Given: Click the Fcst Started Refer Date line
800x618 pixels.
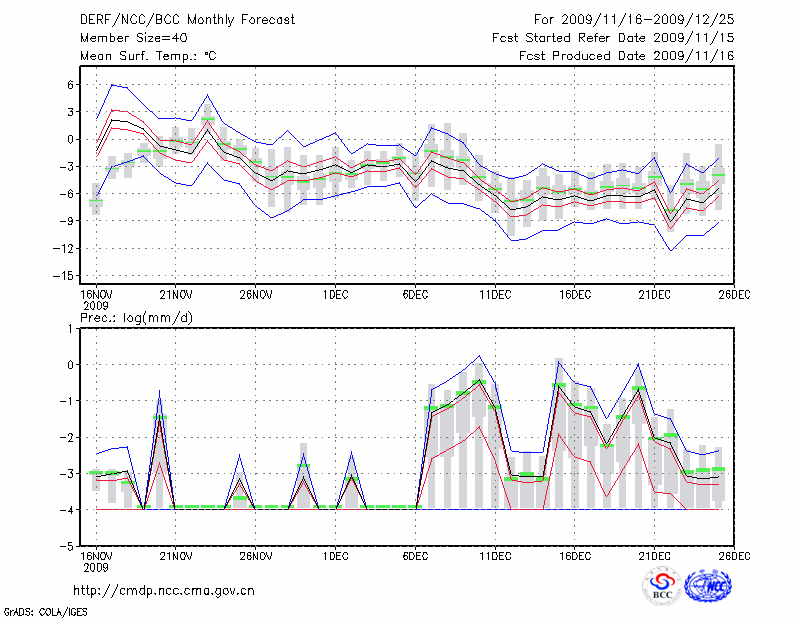Looking at the screenshot, I should [613, 37].
